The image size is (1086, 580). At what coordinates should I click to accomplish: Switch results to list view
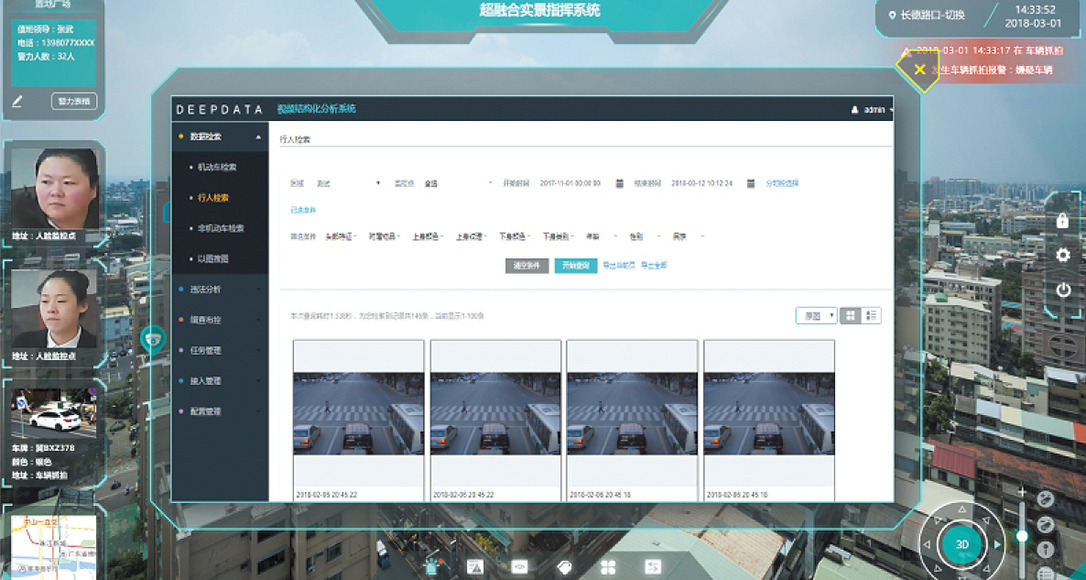[x=871, y=316]
